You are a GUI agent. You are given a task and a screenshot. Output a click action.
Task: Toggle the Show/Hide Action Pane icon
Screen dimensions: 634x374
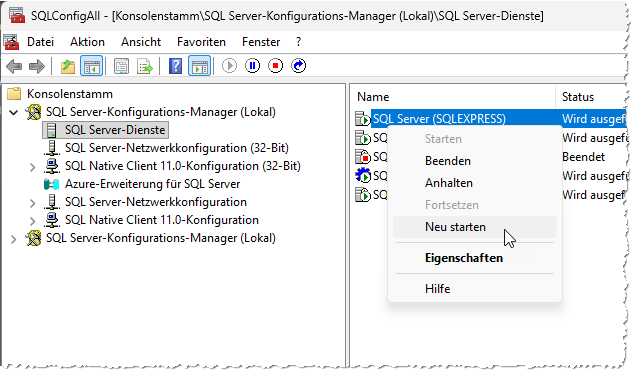[199, 66]
